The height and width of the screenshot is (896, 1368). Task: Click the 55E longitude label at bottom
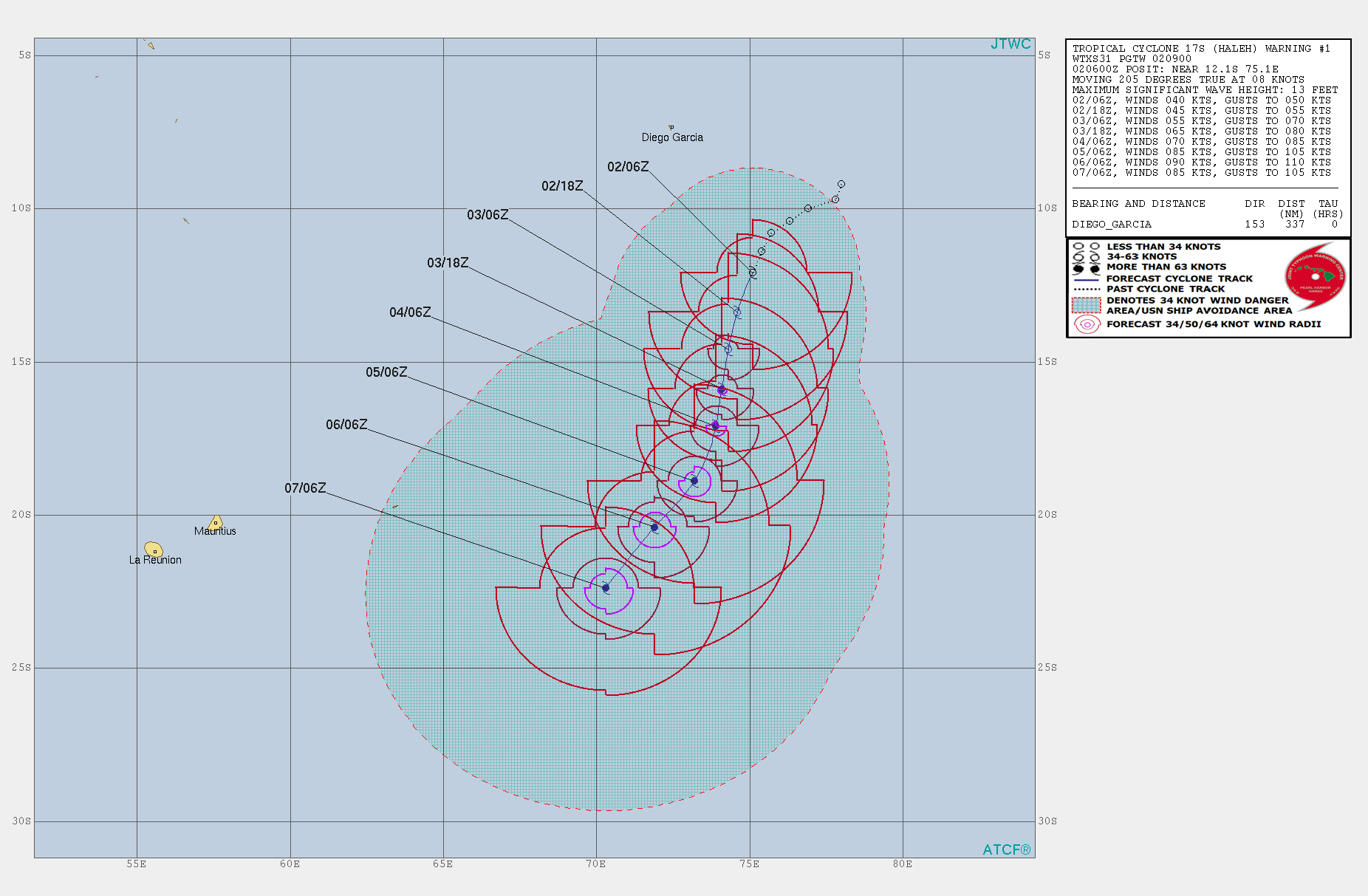coord(137,863)
